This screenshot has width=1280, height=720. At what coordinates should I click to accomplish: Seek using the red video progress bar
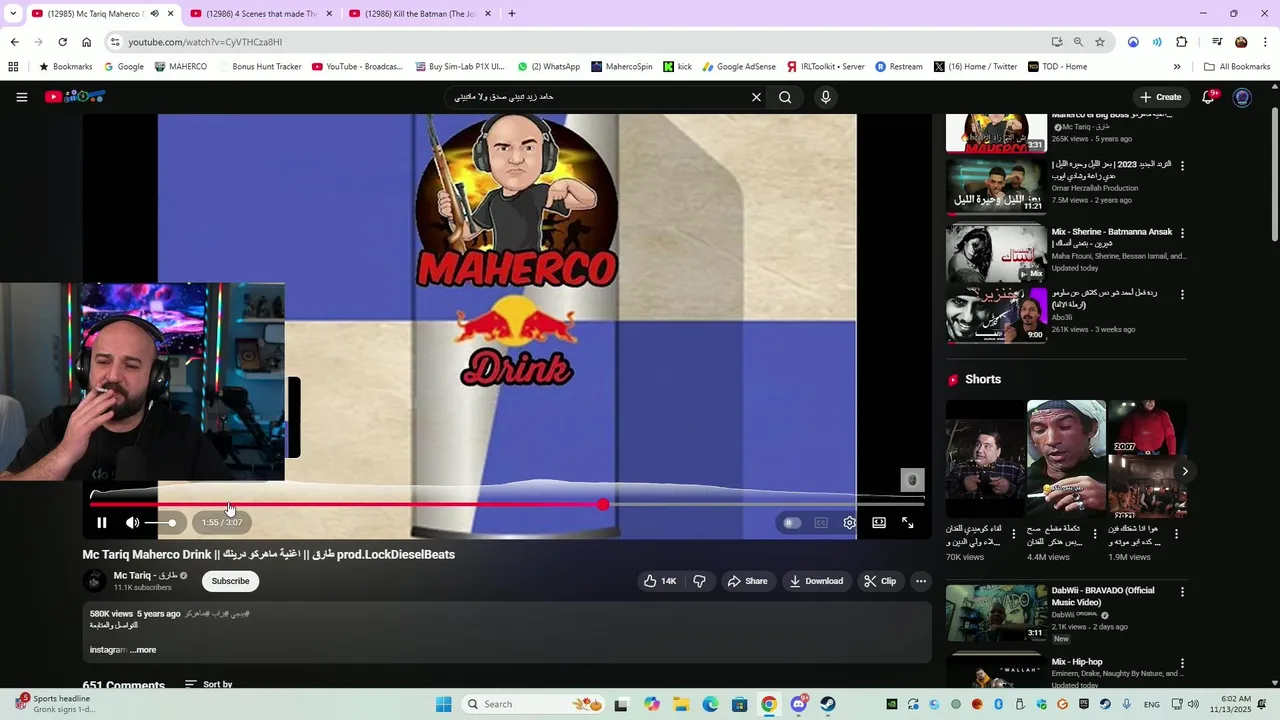(508, 505)
